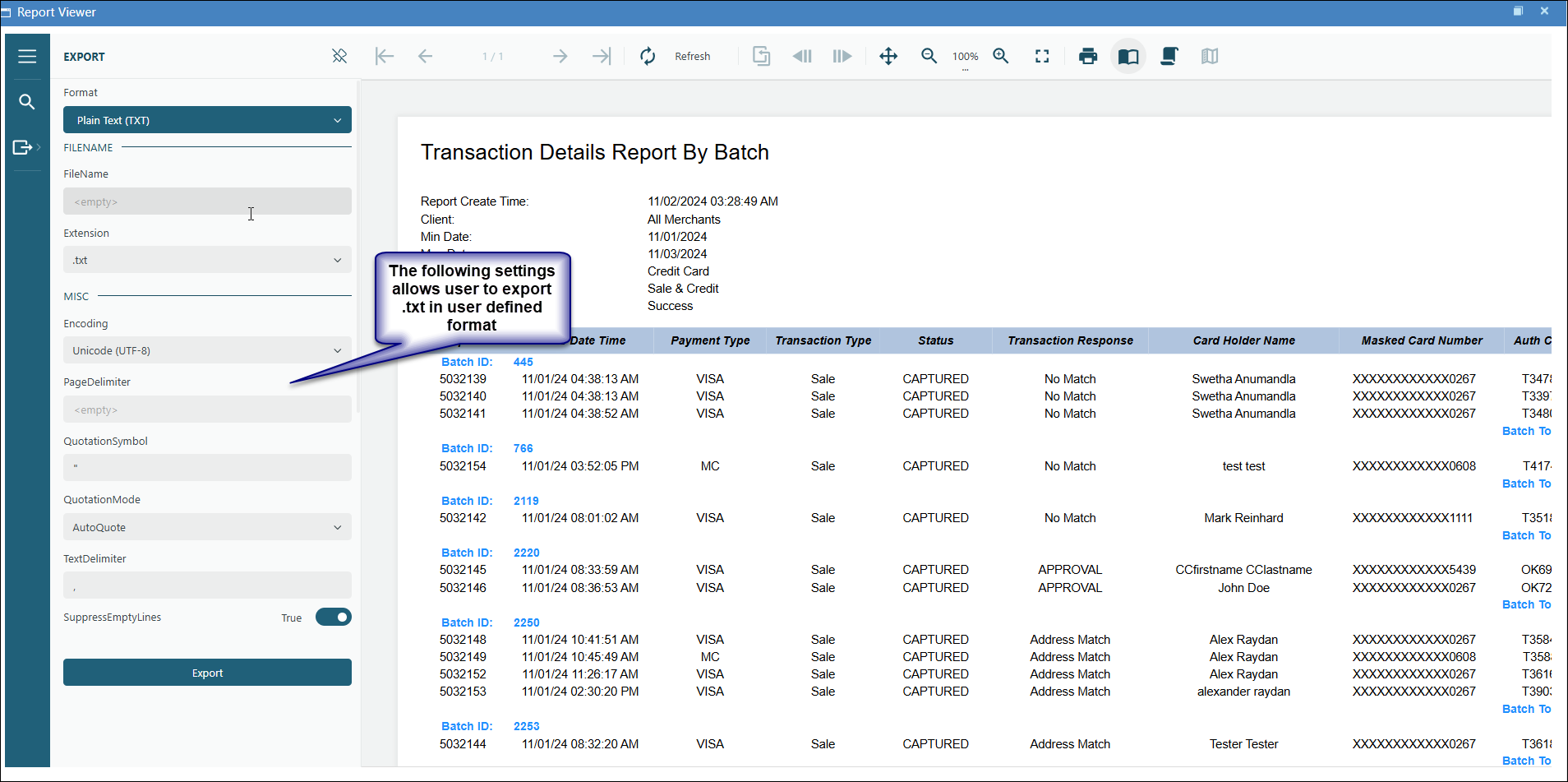The image size is (1568, 782).
Task: Click the Refresh report icon
Action: click(x=648, y=56)
